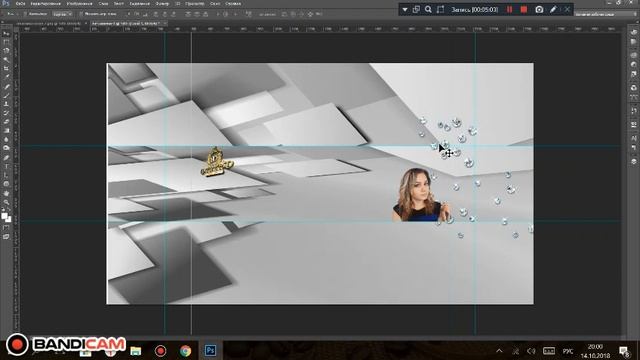Take a screenshot with Bandicam camera icon
This screenshot has height=360, width=640.
click(539, 9)
